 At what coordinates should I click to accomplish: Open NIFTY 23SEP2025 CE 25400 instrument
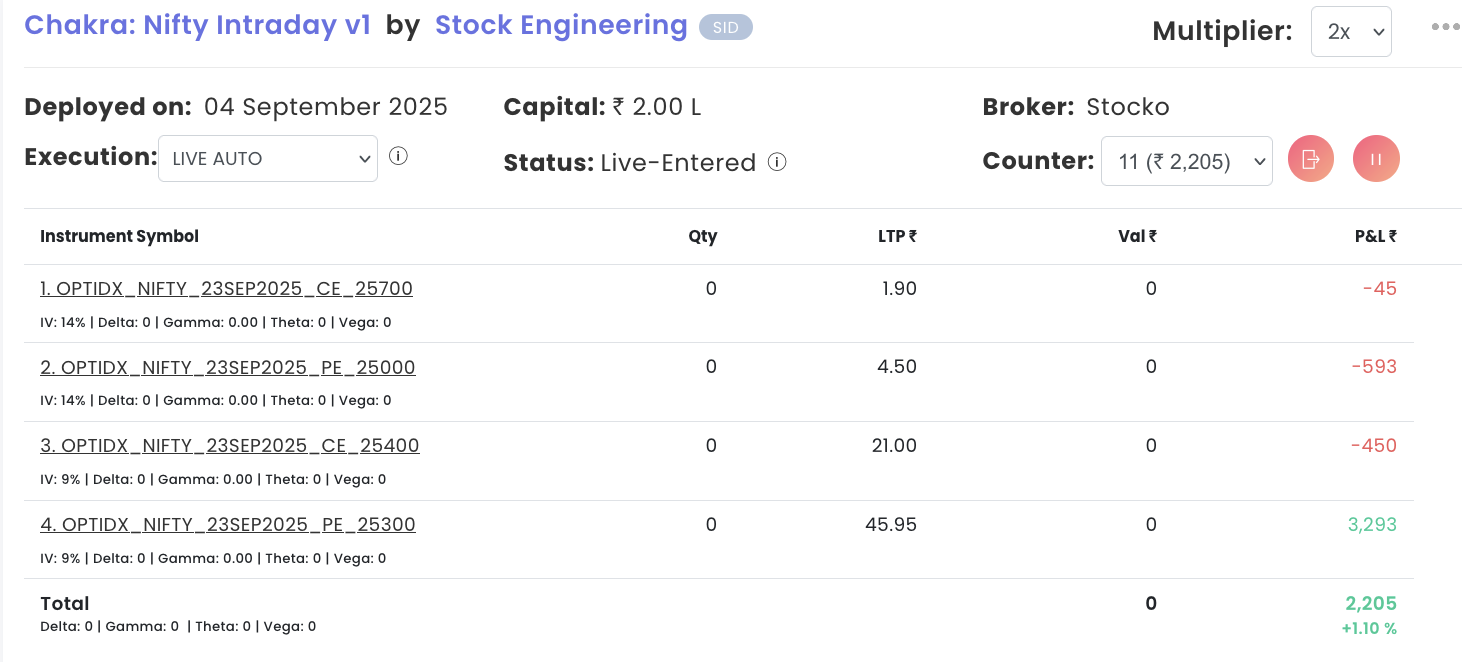coord(229,446)
